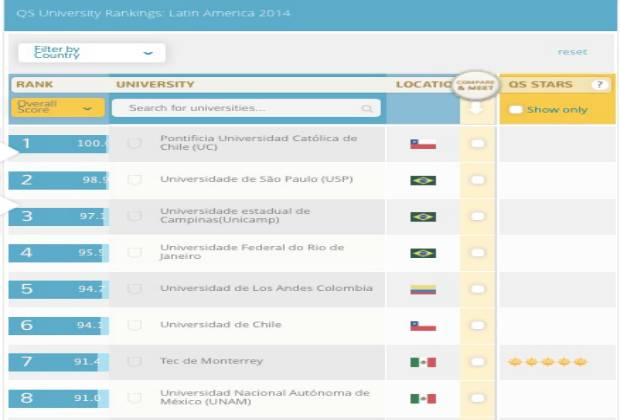Click the five-star rating for Tec de Monterrey

click(x=547, y=361)
